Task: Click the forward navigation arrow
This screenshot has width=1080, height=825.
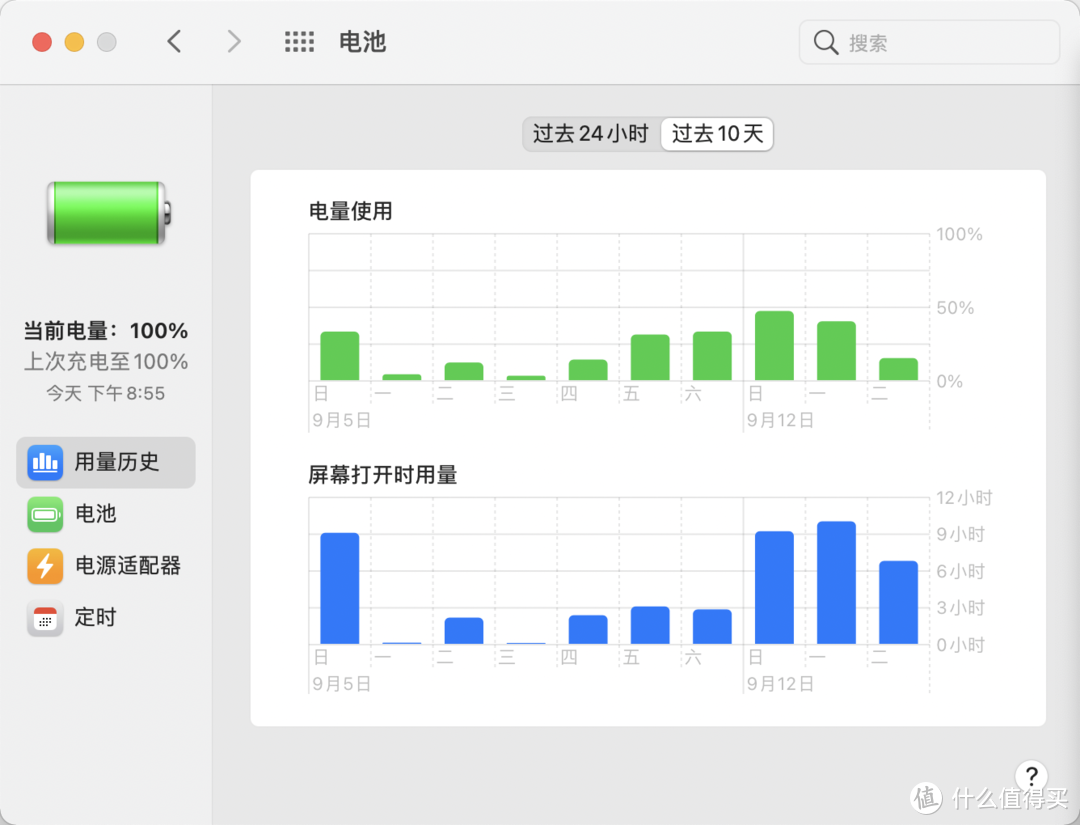Action: [233, 41]
